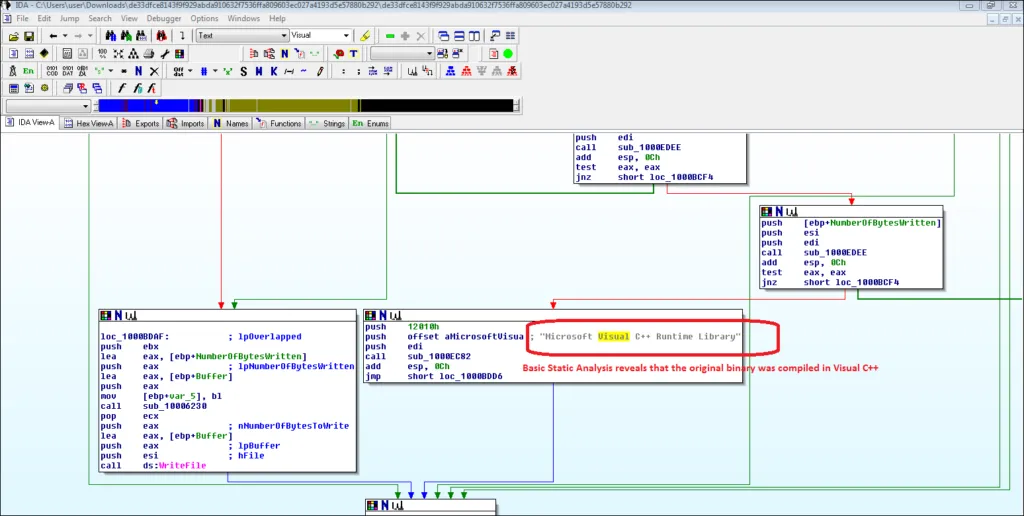This screenshot has height=516, width=1024.
Task: Open the string-type 's' dropdown arrow
Action: (x=111, y=71)
